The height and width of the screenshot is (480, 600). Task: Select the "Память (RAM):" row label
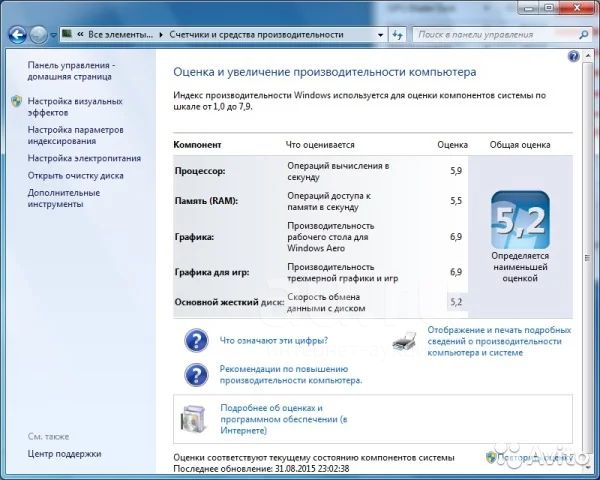[x=206, y=201]
